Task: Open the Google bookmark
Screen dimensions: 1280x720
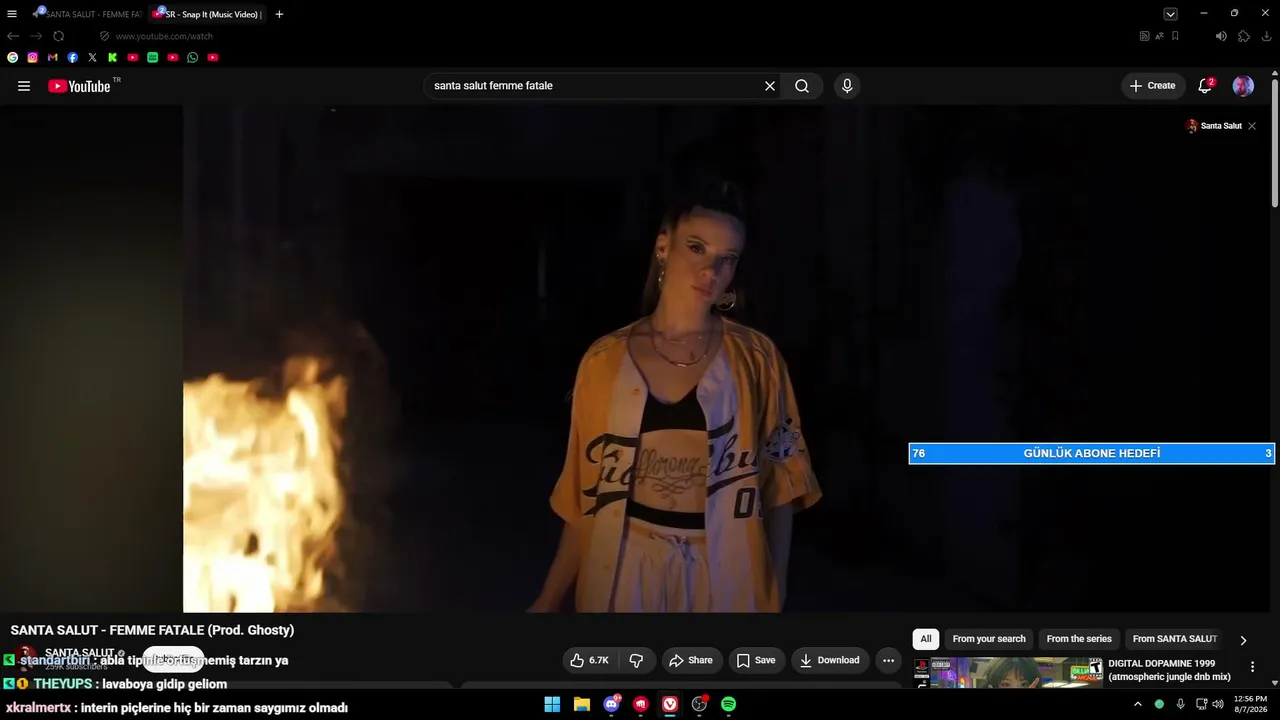Action: point(13,58)
